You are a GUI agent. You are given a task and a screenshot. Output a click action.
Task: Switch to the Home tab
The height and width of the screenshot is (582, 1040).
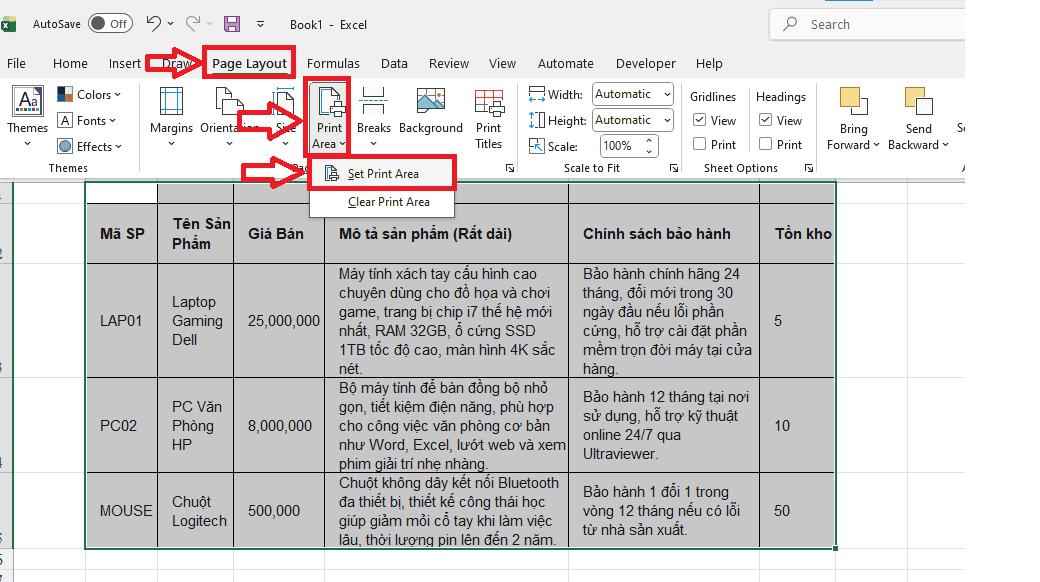tap(70, 64)
